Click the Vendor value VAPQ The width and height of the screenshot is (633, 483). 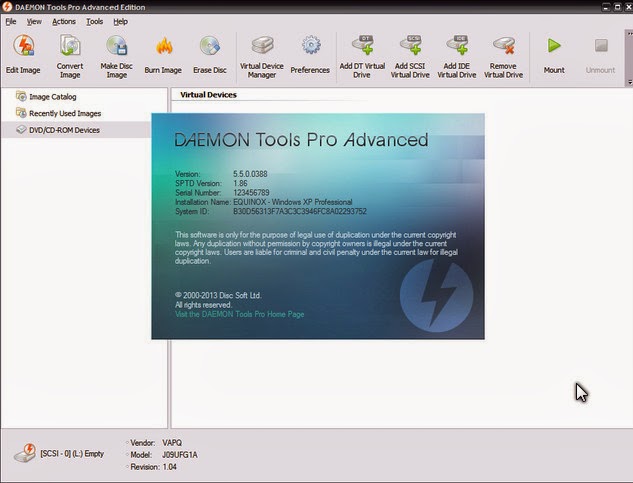(172, 443)
